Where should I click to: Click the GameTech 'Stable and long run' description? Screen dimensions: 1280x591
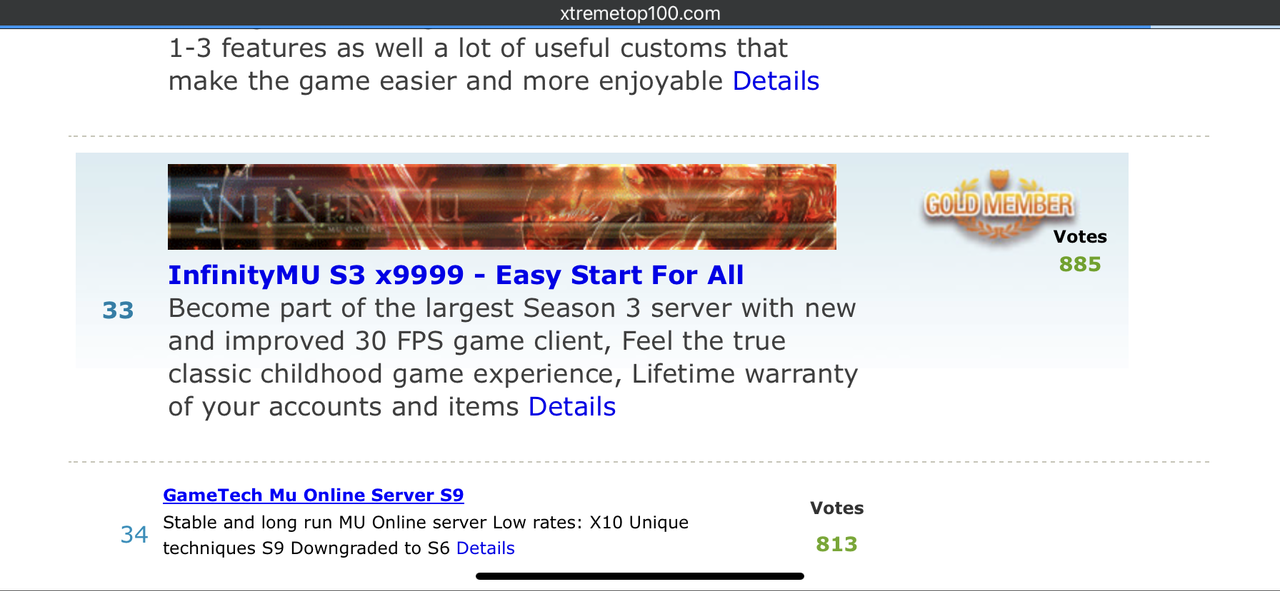click(426, 535)
